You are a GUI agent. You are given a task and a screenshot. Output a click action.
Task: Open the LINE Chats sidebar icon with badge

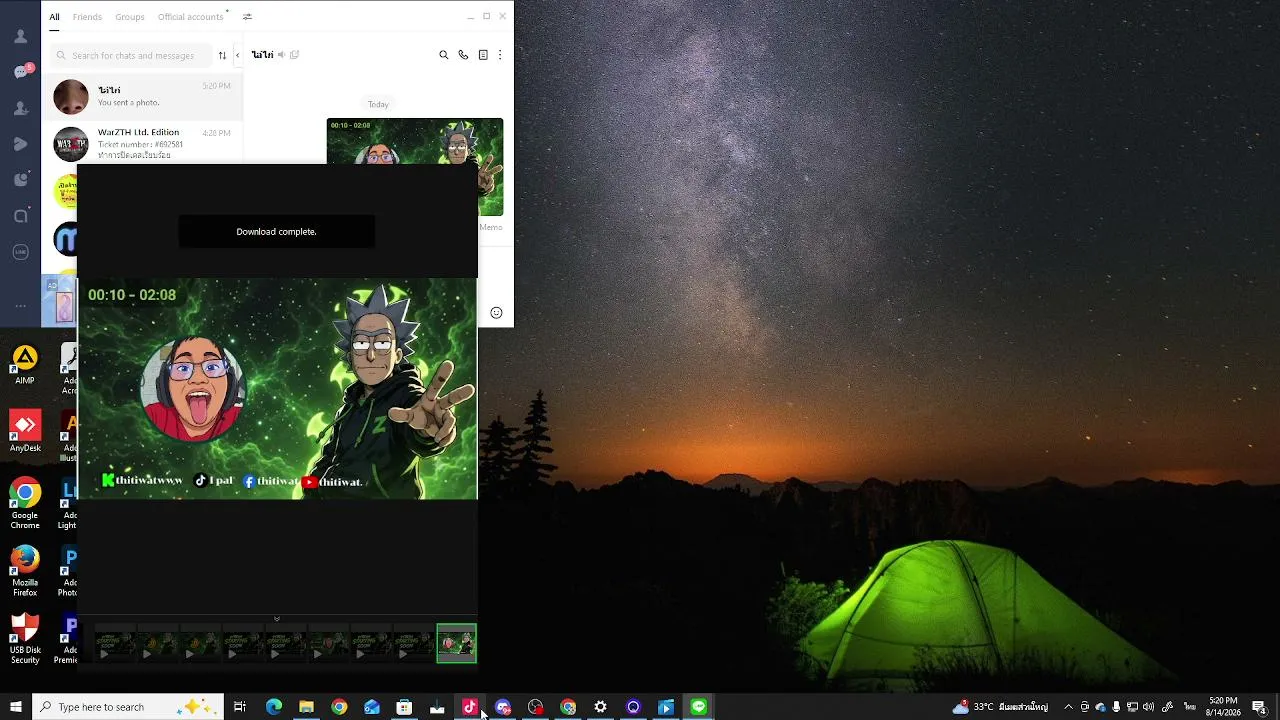click(x=21, y=72)
